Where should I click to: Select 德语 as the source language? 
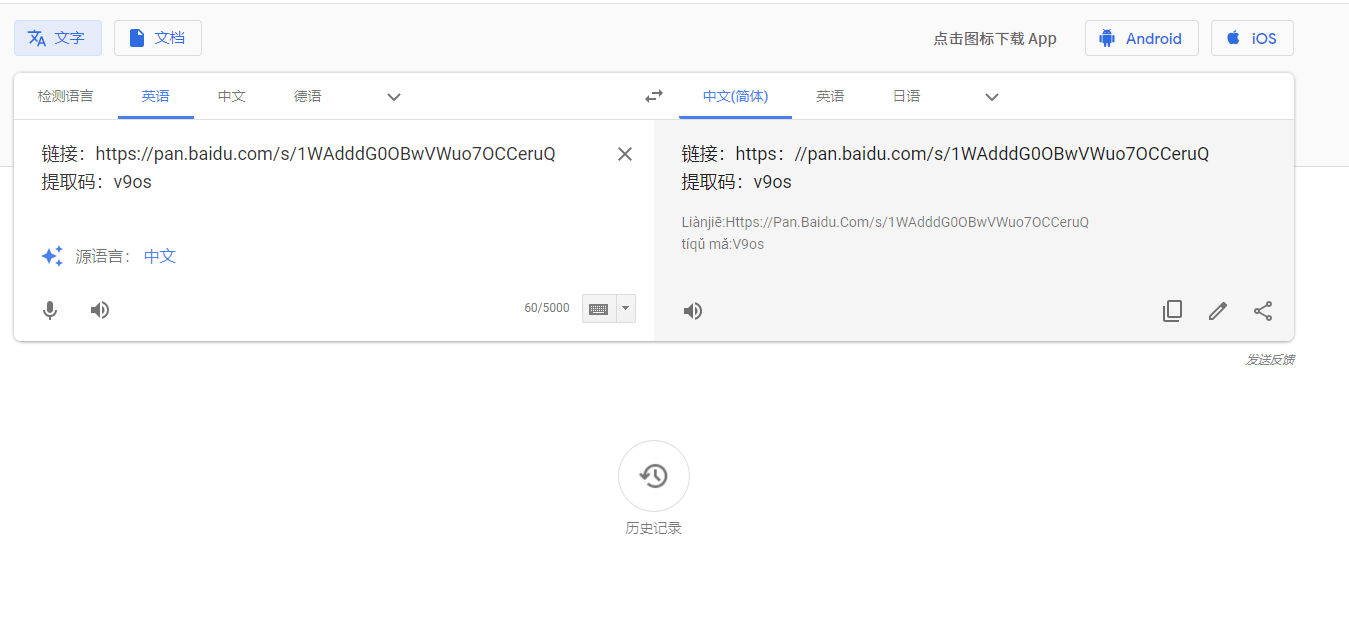coord(308,96)
